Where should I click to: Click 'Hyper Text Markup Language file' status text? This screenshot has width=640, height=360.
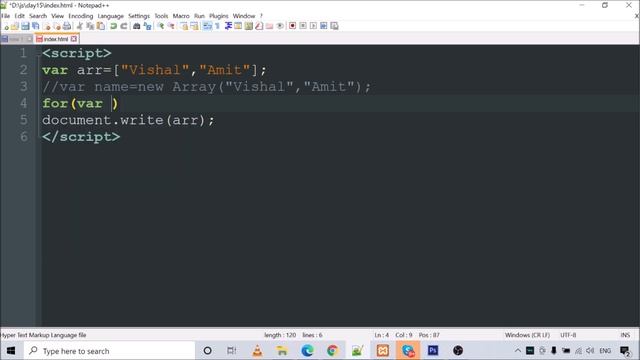[x=43, y=335]
